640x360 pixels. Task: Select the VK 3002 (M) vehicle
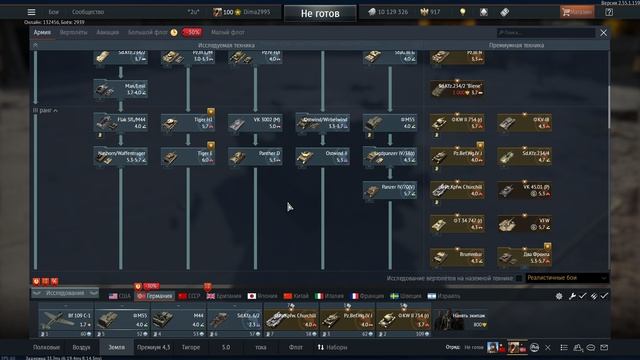[255, 122]
